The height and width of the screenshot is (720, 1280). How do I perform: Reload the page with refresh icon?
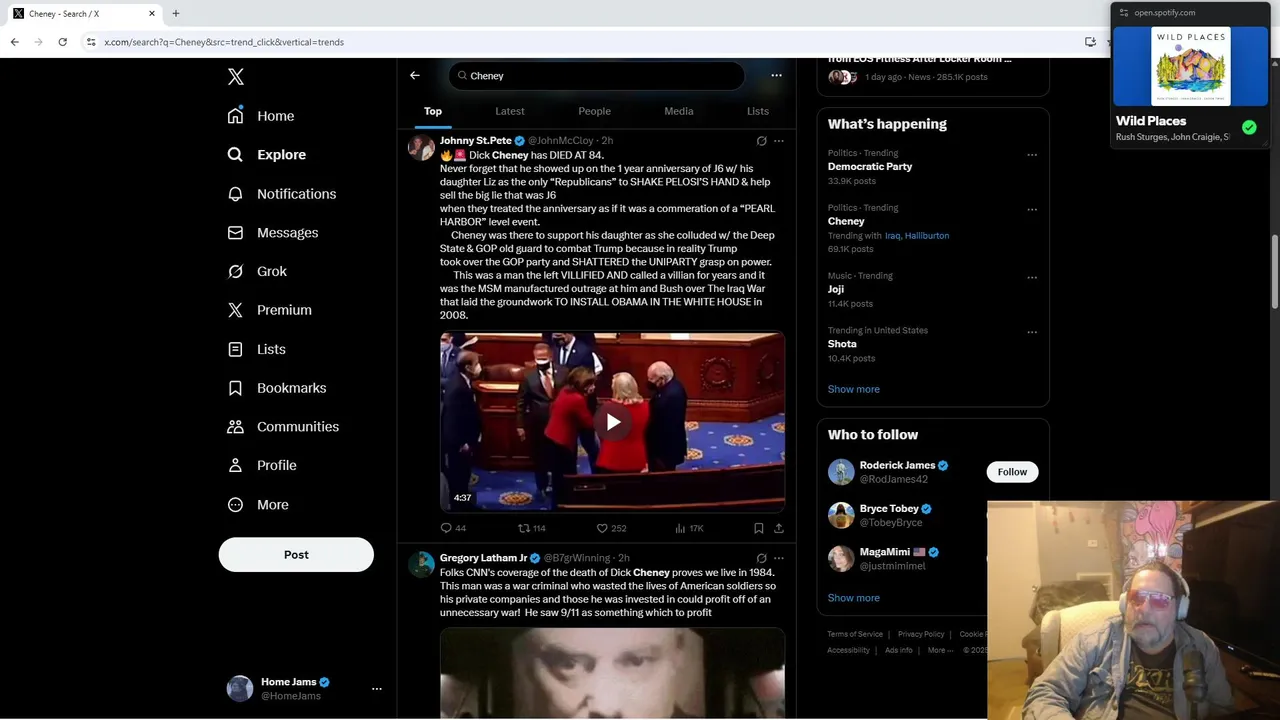coord(62,42)
